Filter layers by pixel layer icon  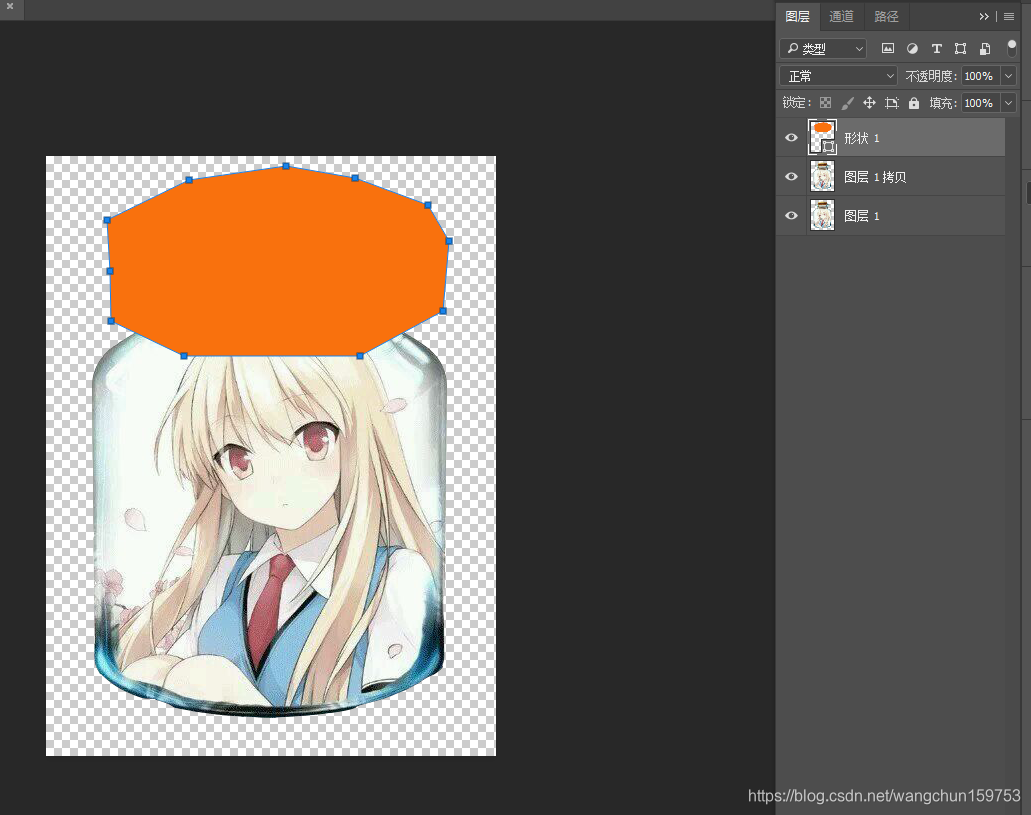pos(888,48)
